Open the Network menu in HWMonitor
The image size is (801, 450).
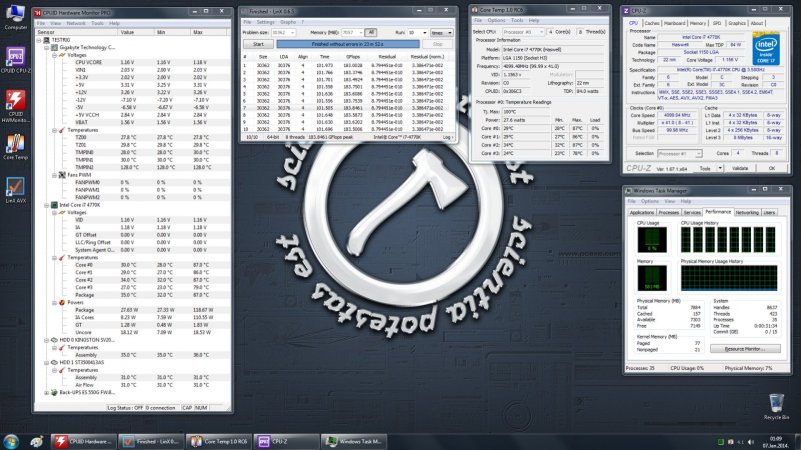[76, 23]
